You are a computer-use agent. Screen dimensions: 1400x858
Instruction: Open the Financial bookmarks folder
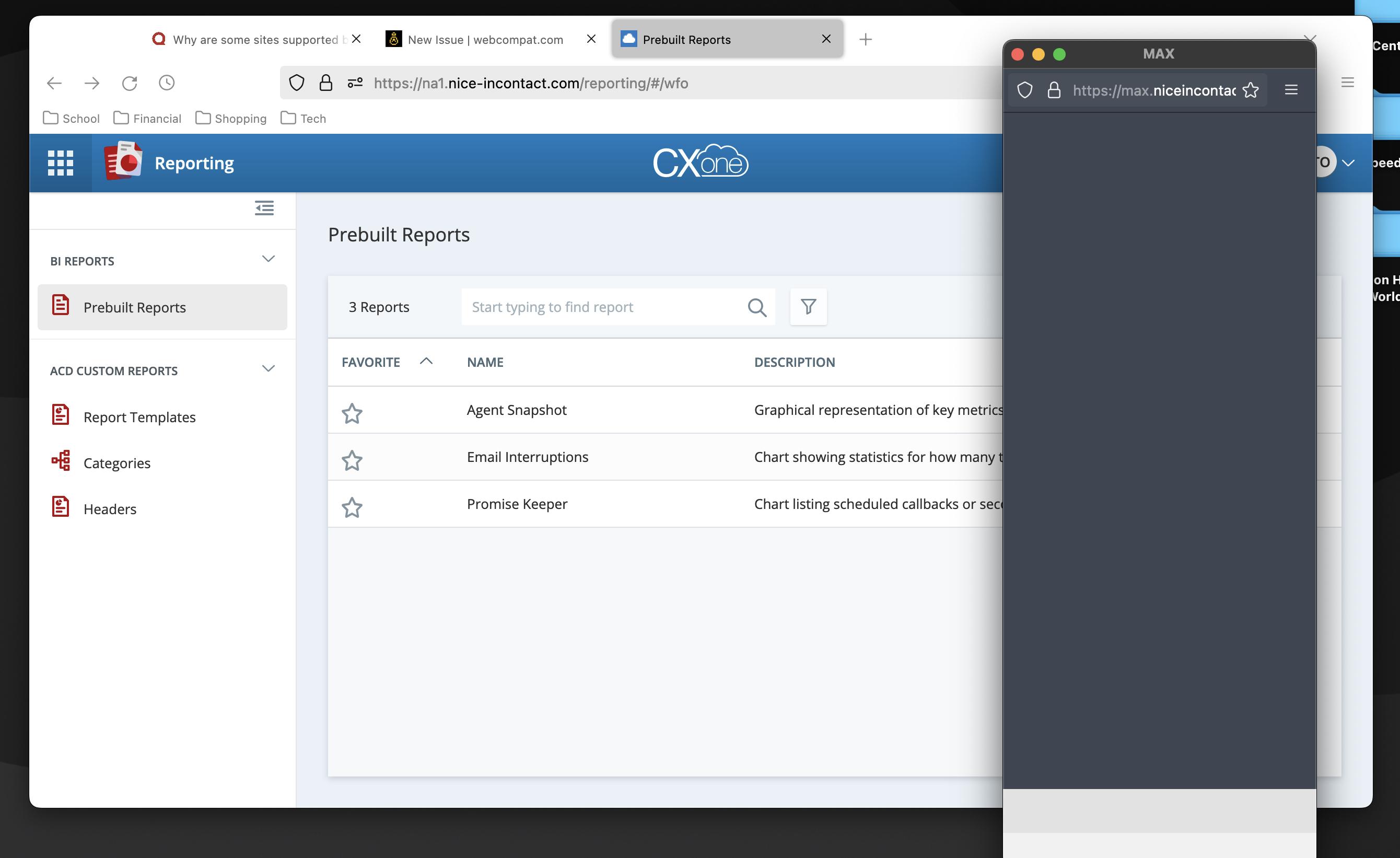tap(147, 118)
